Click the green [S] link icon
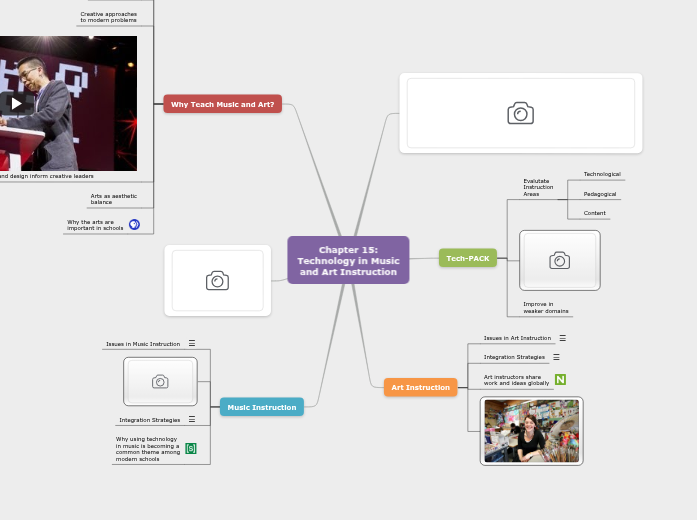 pyautogui.click(x=191, y=448)
